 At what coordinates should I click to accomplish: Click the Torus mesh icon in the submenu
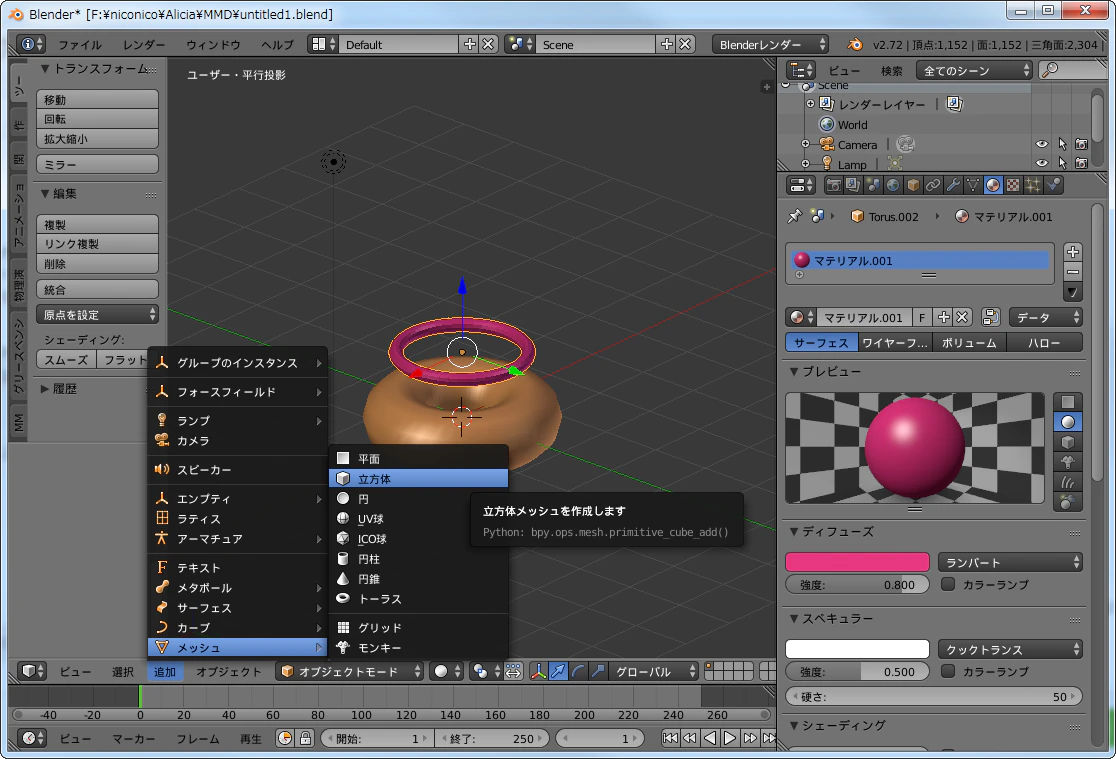point(343,598)
